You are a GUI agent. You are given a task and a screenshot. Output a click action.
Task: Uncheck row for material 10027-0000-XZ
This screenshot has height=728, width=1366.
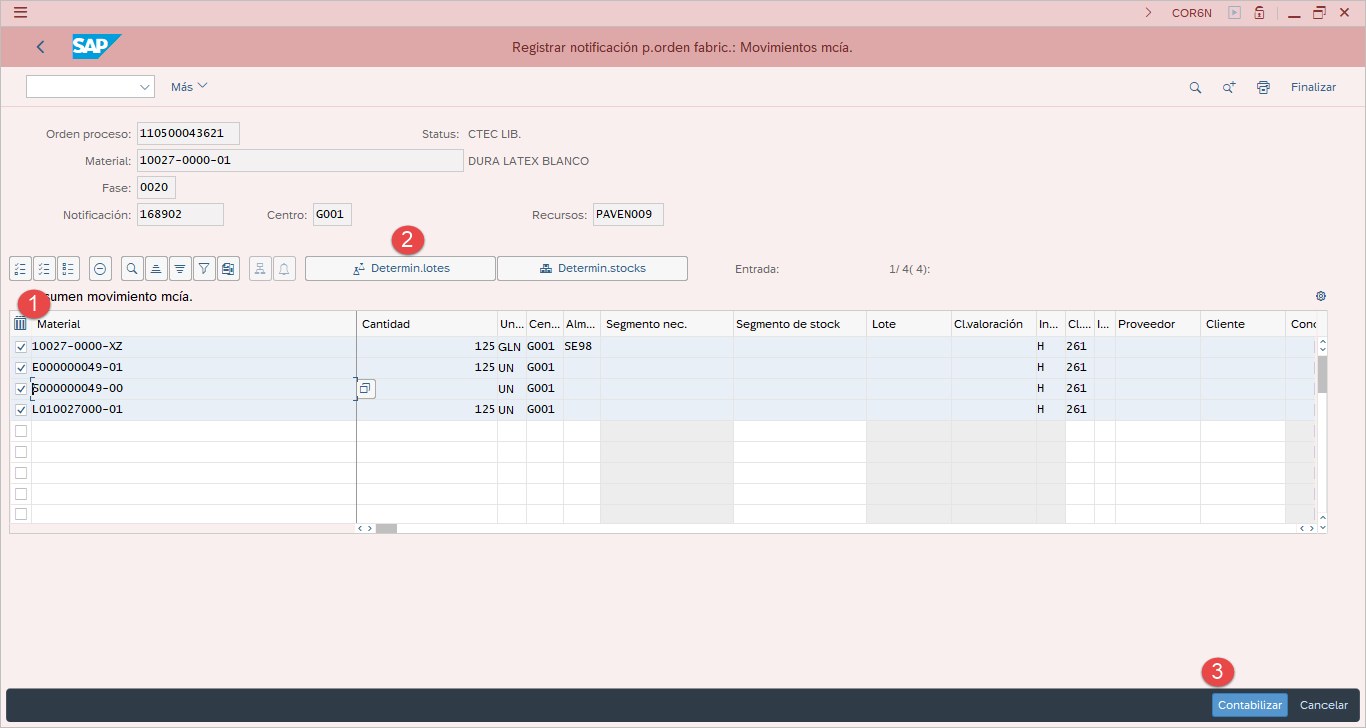coord(21,347)
